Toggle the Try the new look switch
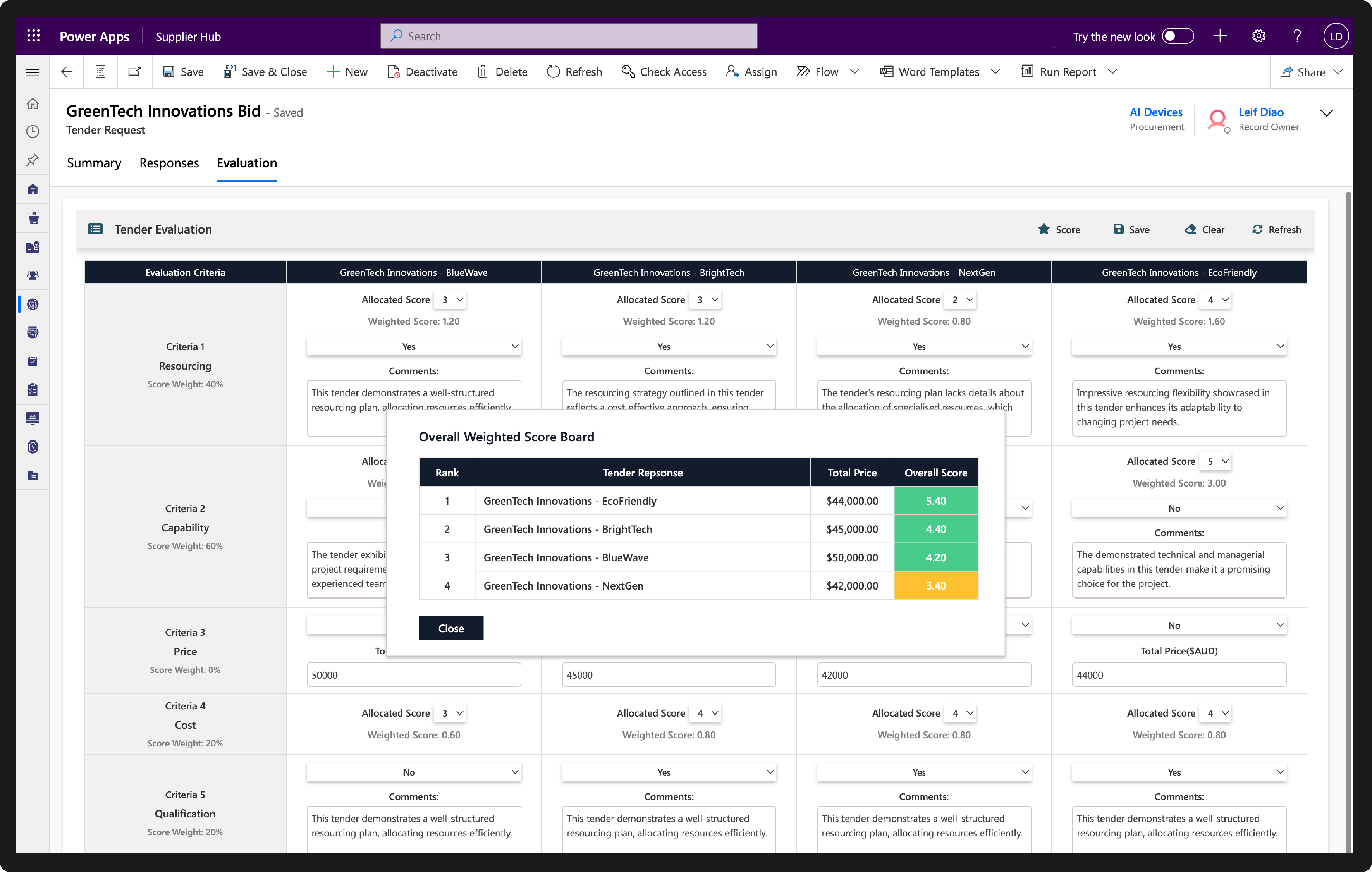This screenshot has width=1372, height=872. [x=1178, y=36]
